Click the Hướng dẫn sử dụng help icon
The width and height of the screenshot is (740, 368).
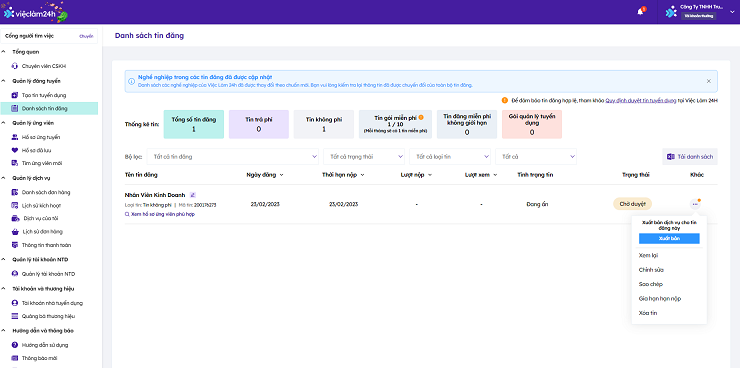[15, 345]
